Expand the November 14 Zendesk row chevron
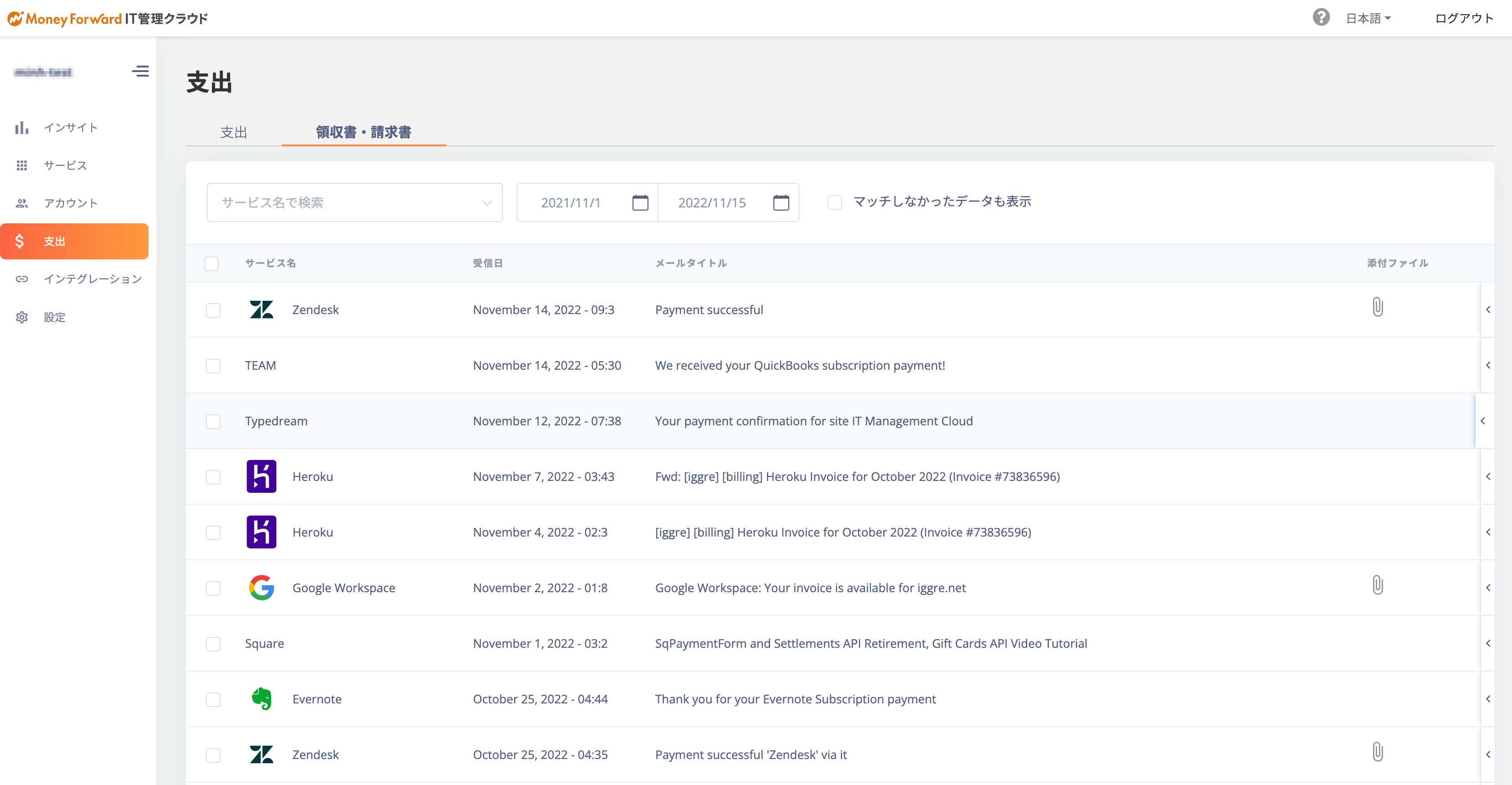The height and width of the screenshot is (785, 1512). 1488,310
